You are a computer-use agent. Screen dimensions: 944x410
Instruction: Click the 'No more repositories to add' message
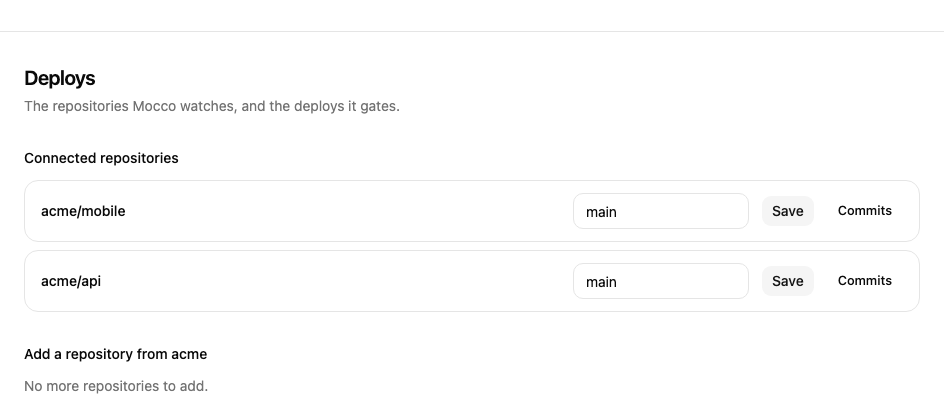click(x=116, y=386)
